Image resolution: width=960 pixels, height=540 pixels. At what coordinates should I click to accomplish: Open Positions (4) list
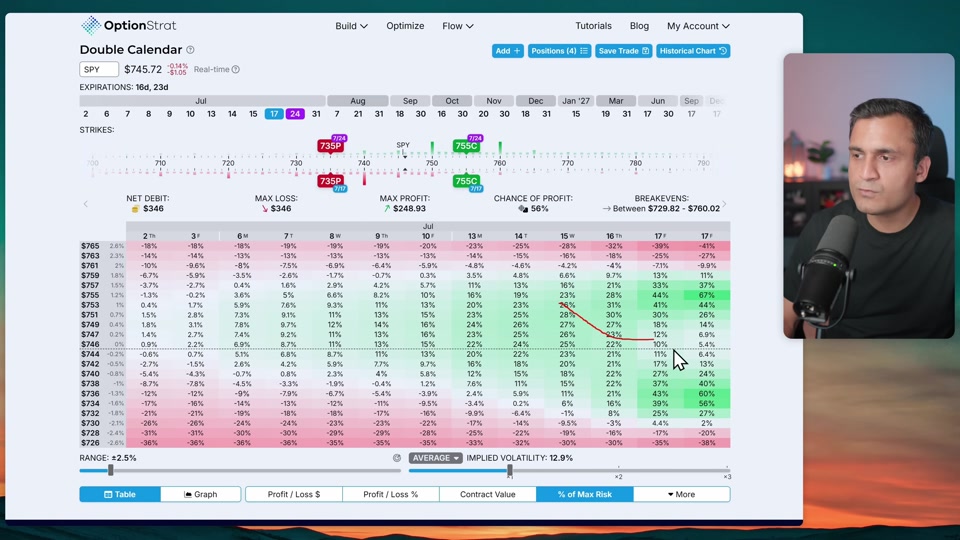pyautogui.click(x=560, y=51)
